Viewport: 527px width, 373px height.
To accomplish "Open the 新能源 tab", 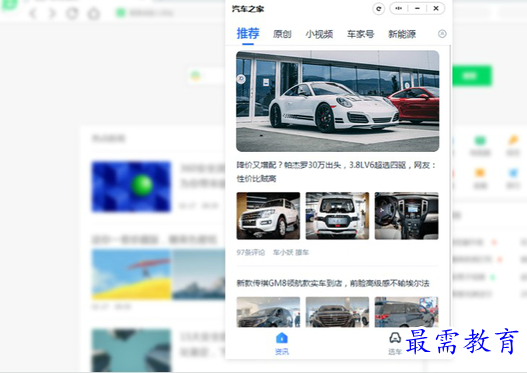I will (402, 34).
